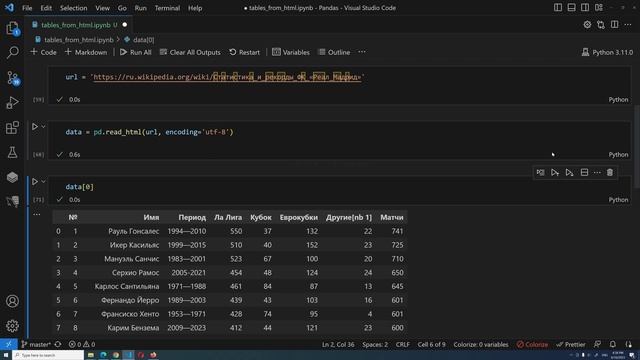
Task: Open the Testing flask view
Action: pos(12,152)
